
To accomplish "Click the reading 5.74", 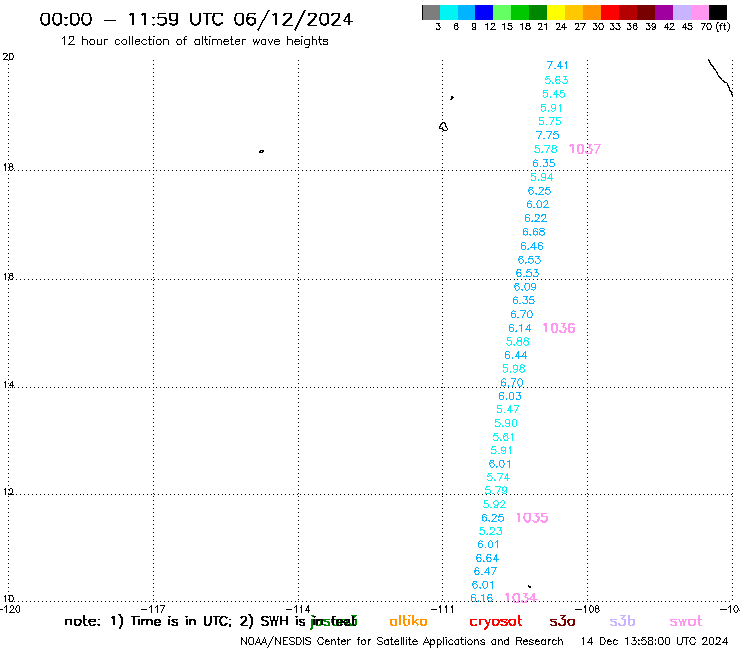I will 498,477.
